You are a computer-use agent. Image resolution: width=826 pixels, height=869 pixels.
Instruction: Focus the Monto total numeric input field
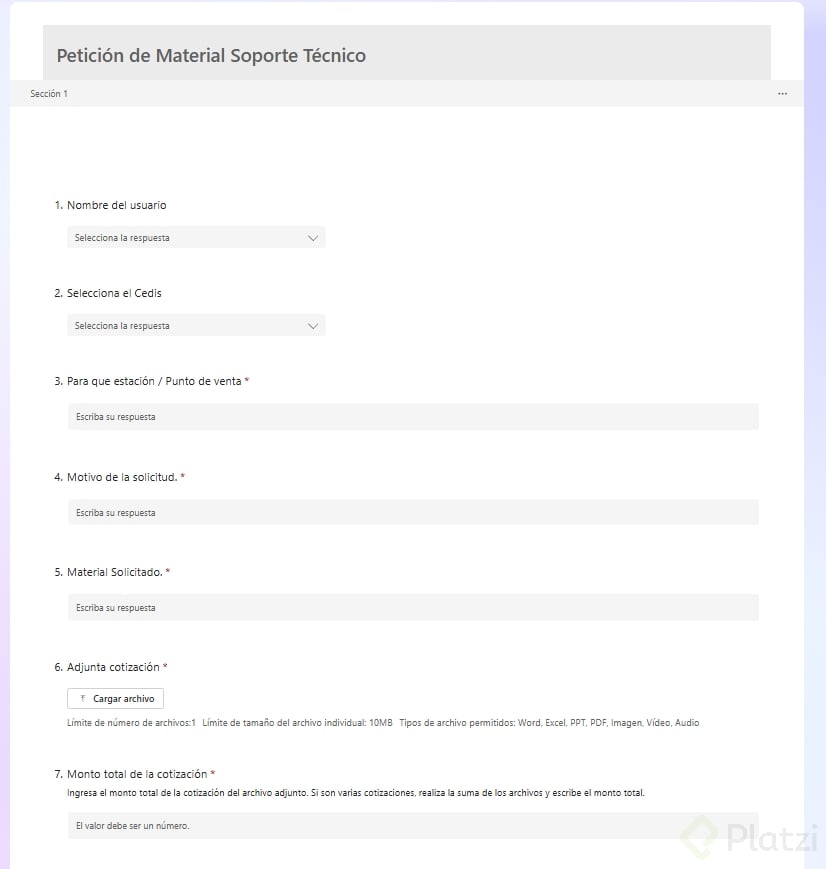(412, 826)
